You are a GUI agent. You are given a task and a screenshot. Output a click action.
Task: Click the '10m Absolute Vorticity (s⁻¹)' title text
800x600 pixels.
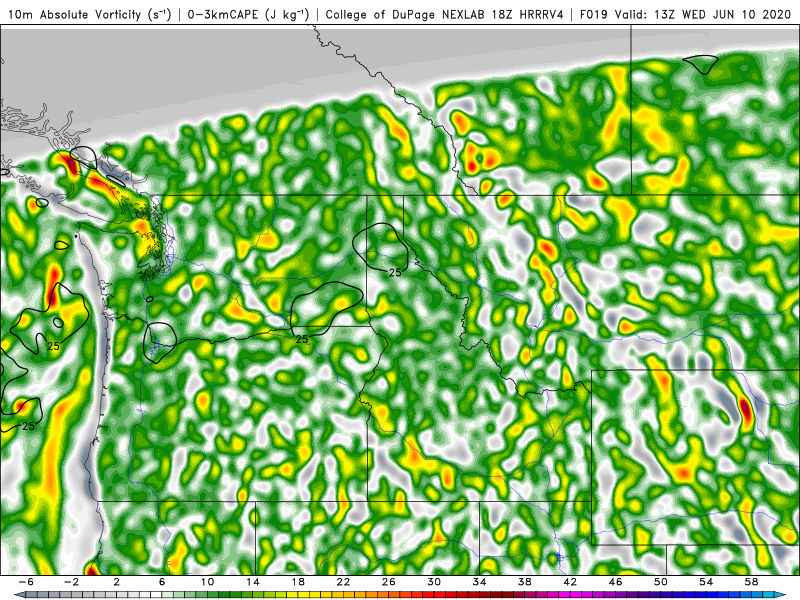pos(90,14)
